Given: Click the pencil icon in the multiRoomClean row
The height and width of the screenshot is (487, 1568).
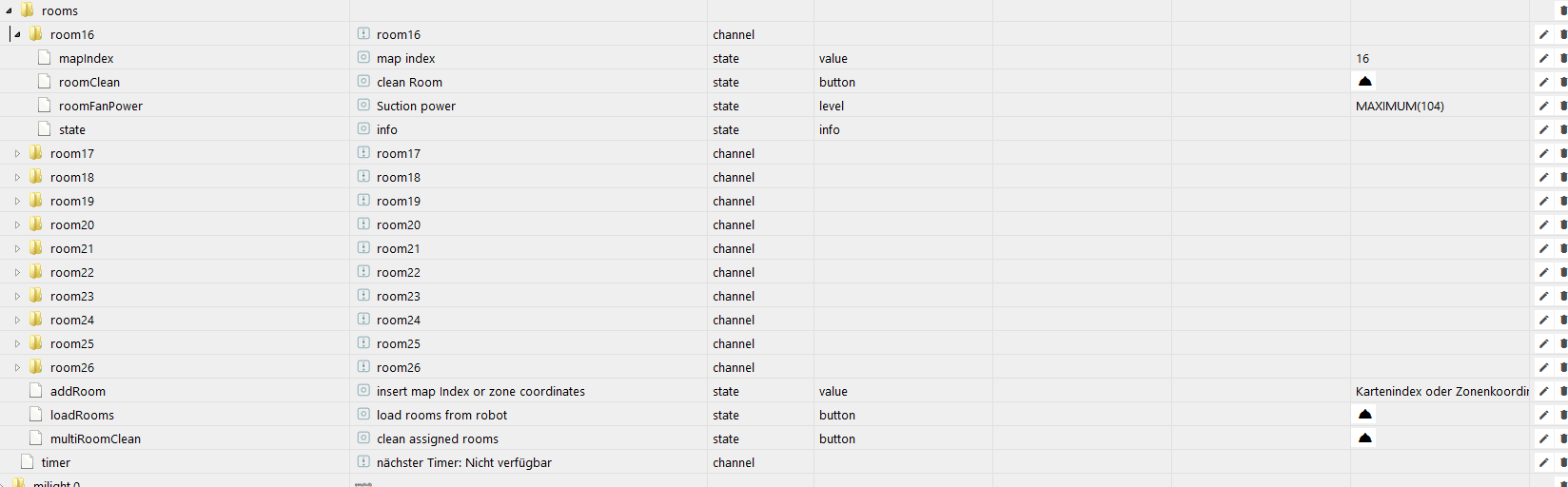Looking at the screenshot, I should 1543,438.
